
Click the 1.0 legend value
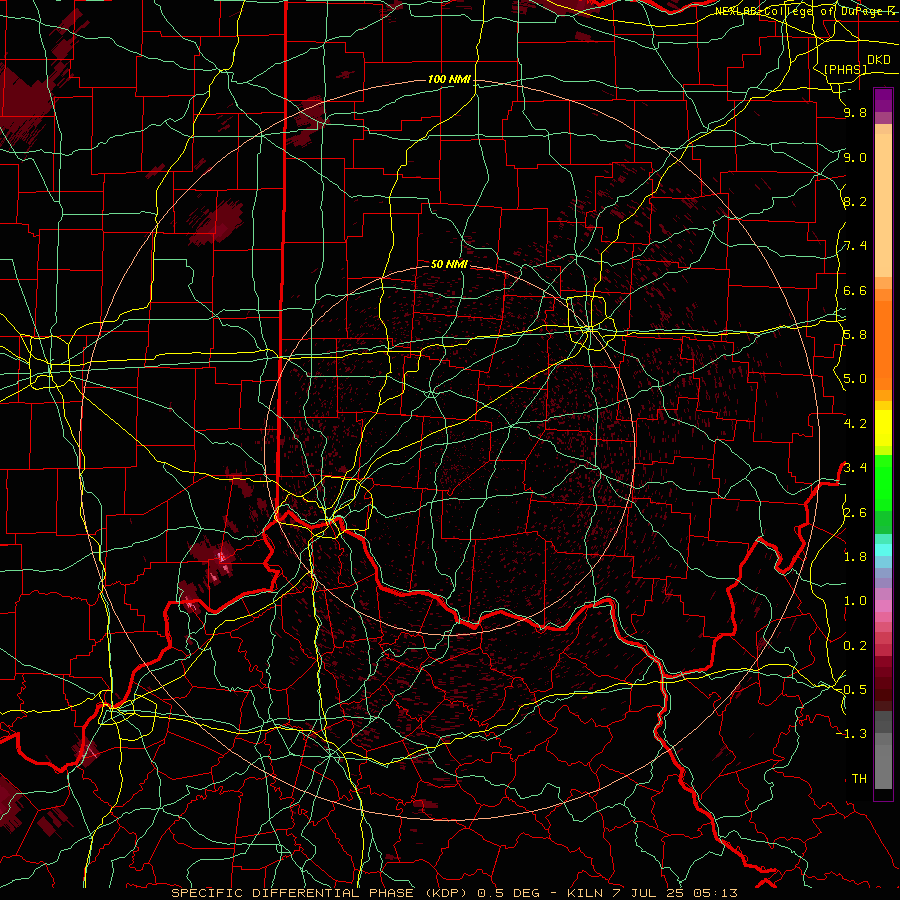(855, 600)
